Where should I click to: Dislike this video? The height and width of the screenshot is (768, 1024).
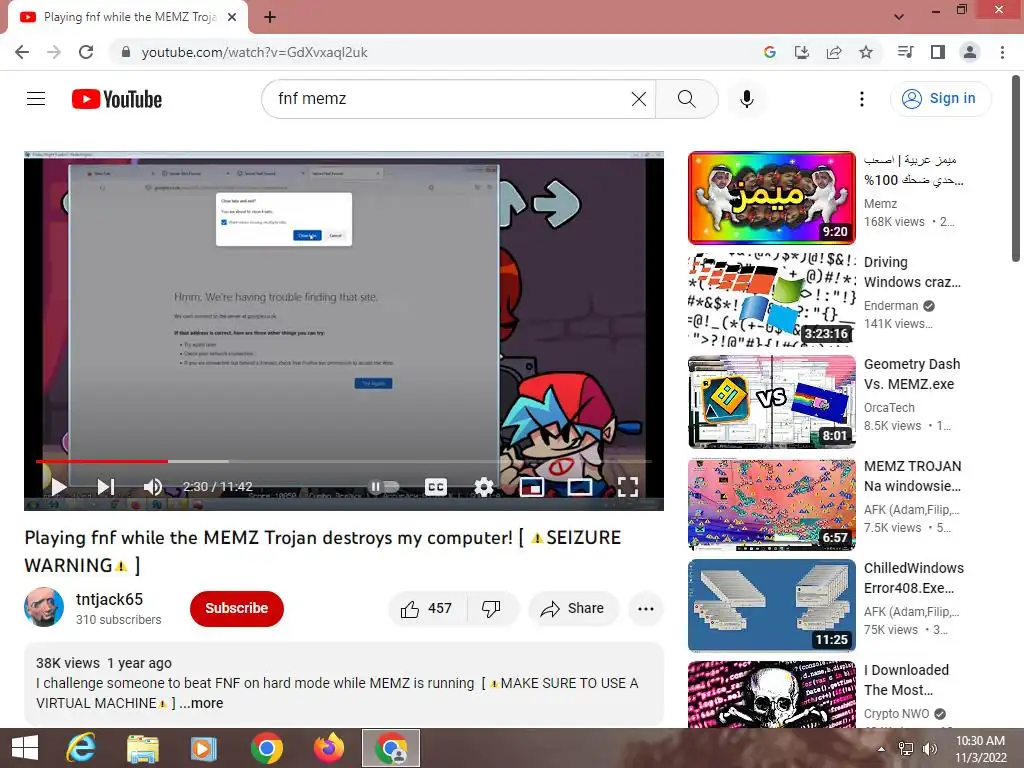point(491,609)
